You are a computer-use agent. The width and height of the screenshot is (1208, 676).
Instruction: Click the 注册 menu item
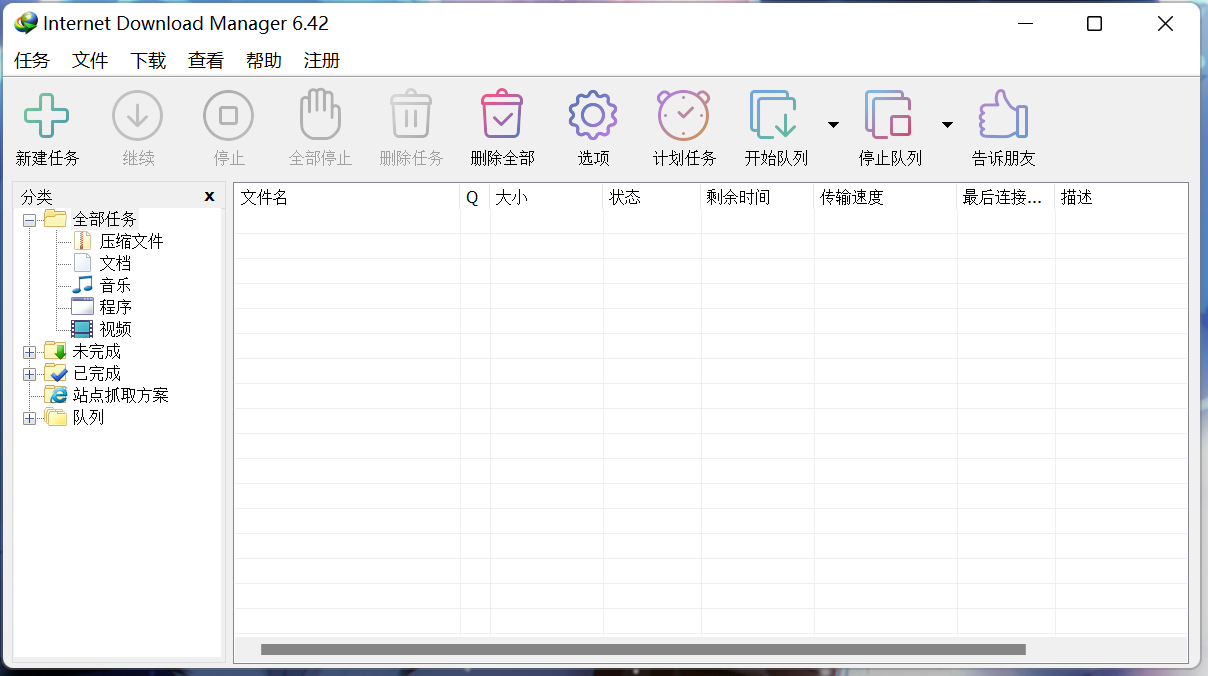(x=321, y=60)
